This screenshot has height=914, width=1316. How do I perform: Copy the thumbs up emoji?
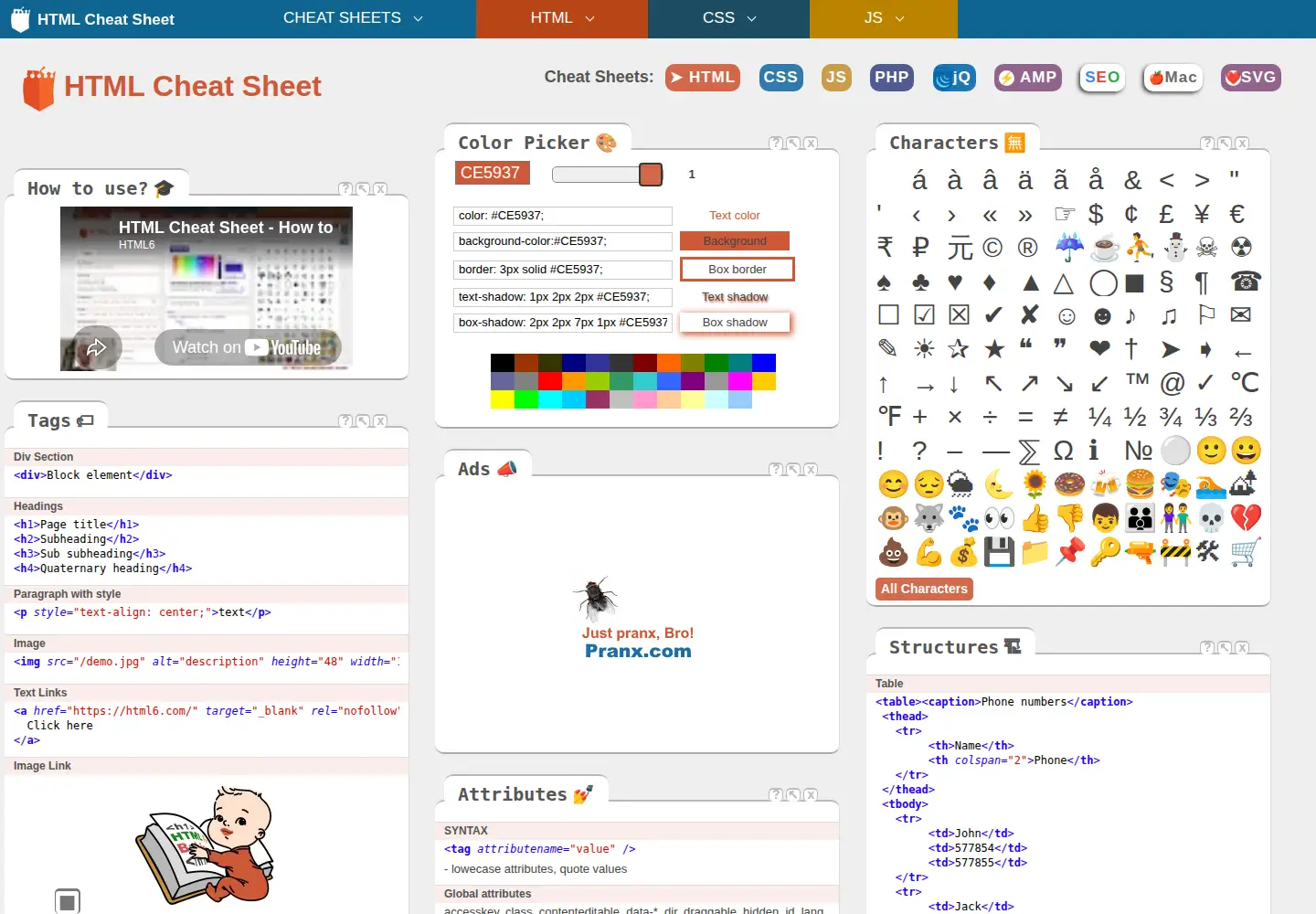tap(1035, 518)
